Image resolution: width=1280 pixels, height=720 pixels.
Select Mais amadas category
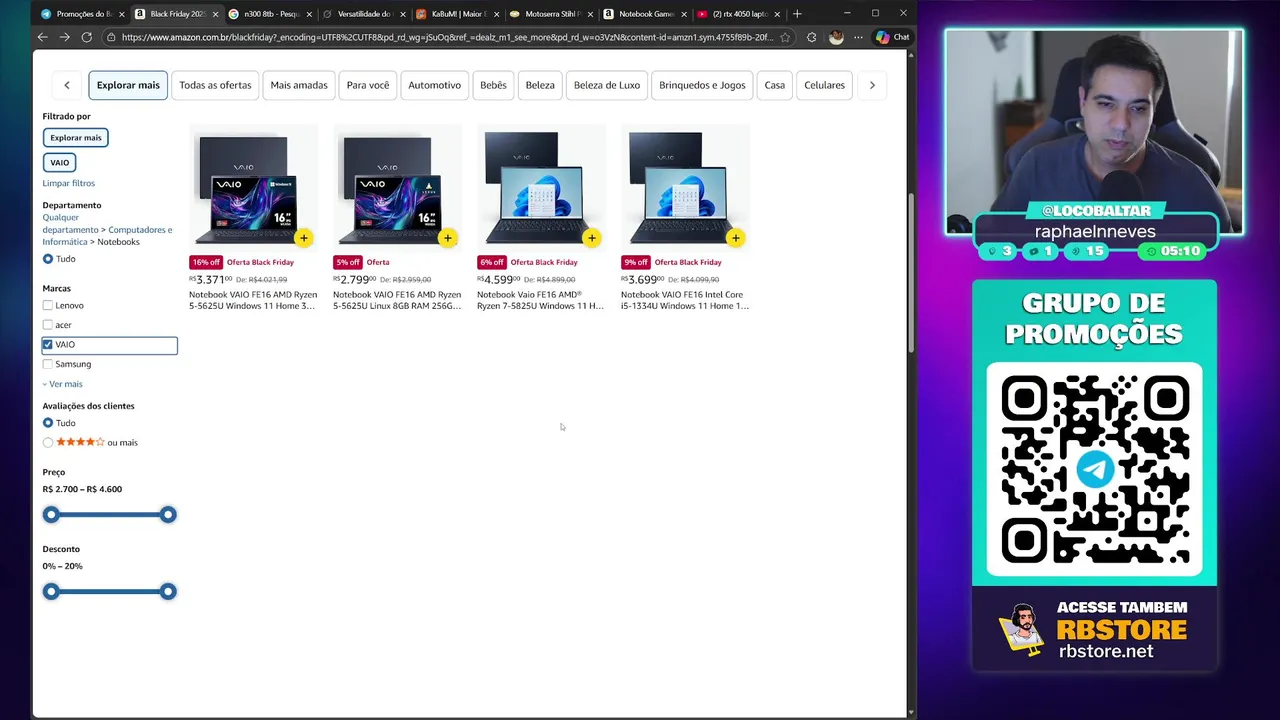click(x=299, y=85)
